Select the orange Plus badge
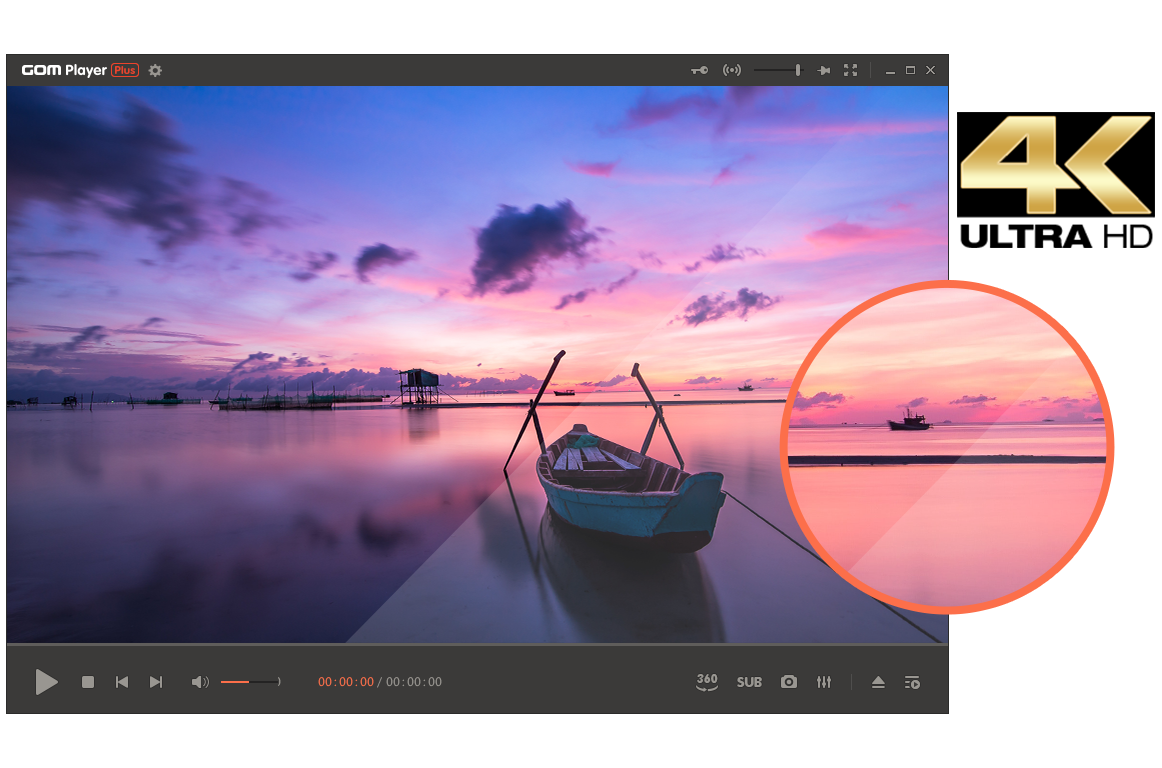 125,70
